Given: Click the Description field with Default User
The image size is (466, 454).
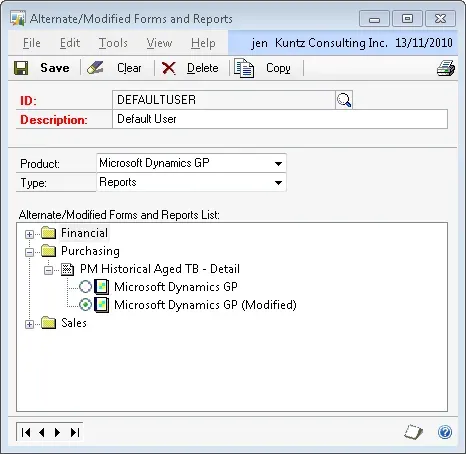Looking at the screenshot, I should coord(280,119).
